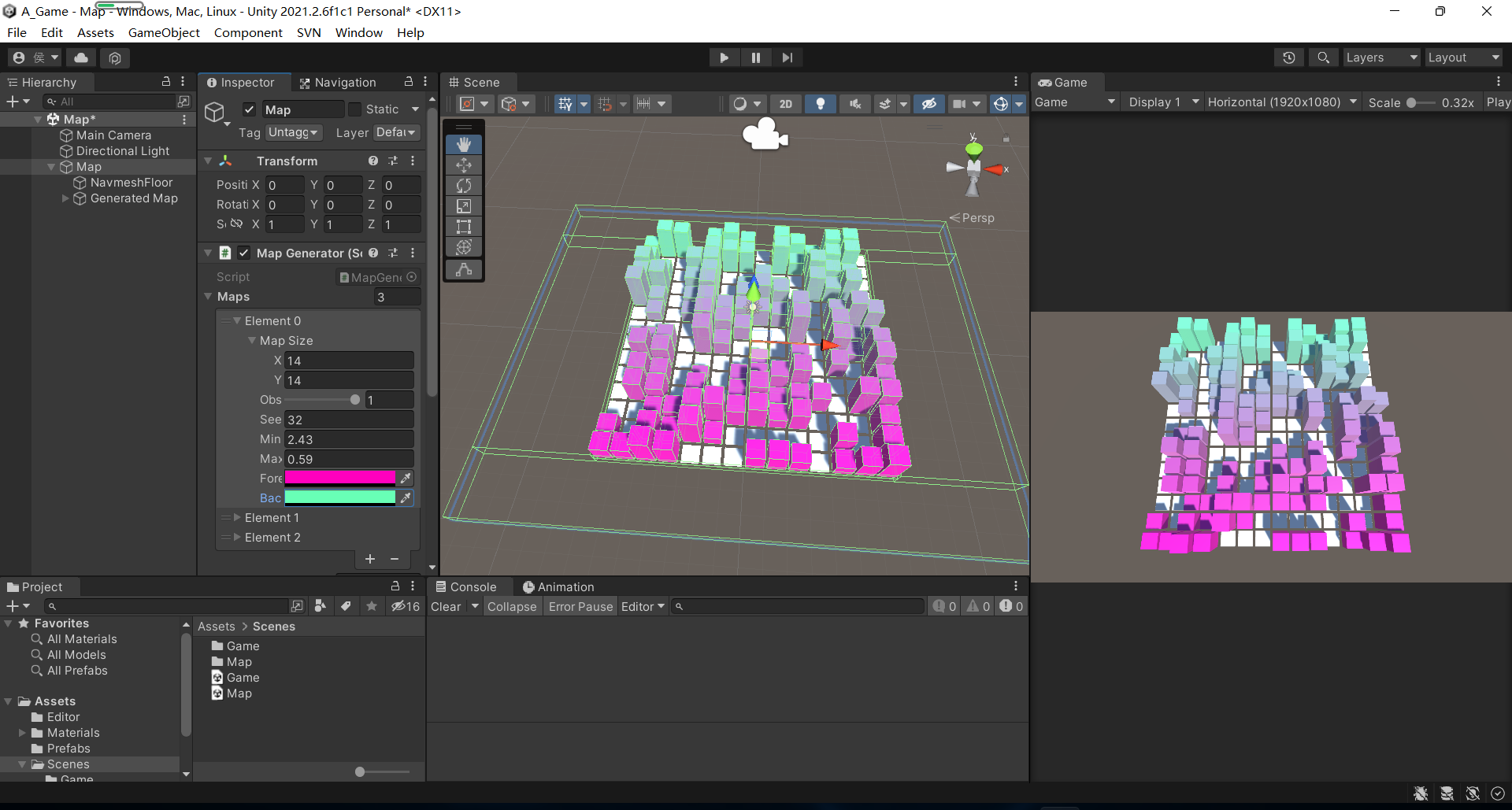Viewport: 1512px width, 810px height.
Task: Select the Move tool in Scene
Action: pos(464,165)
